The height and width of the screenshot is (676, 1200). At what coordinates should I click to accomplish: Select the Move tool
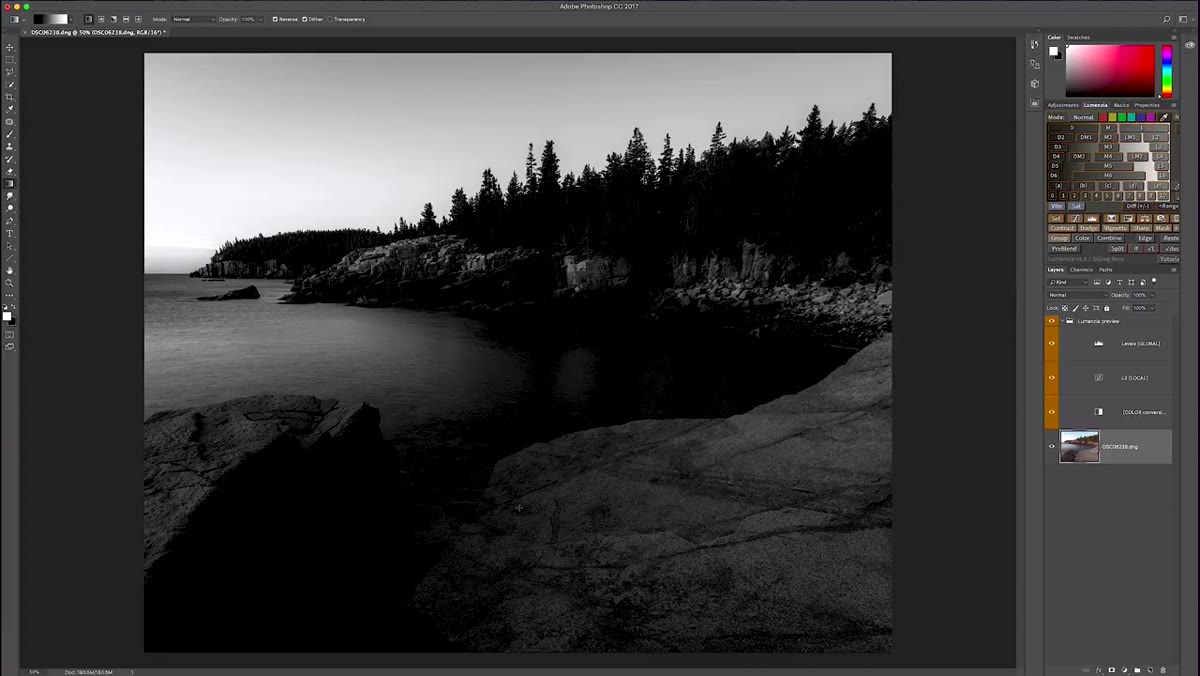pyautogui.click(x=10, y=47)
